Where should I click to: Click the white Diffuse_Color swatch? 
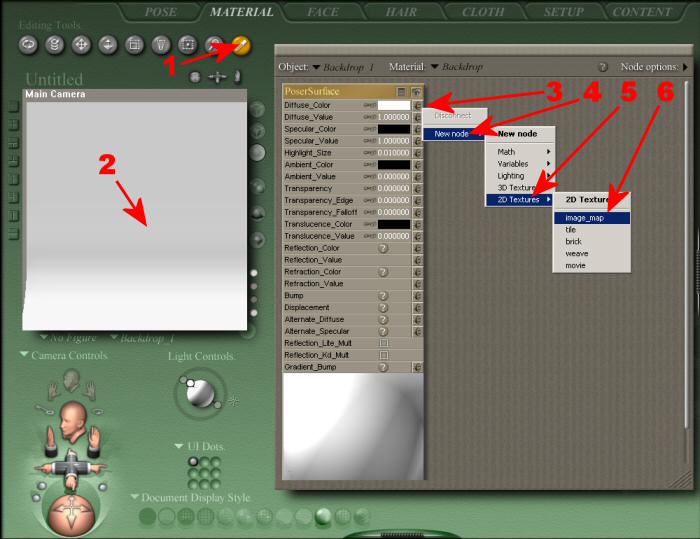pyautogui.click(x=394, y=105)
